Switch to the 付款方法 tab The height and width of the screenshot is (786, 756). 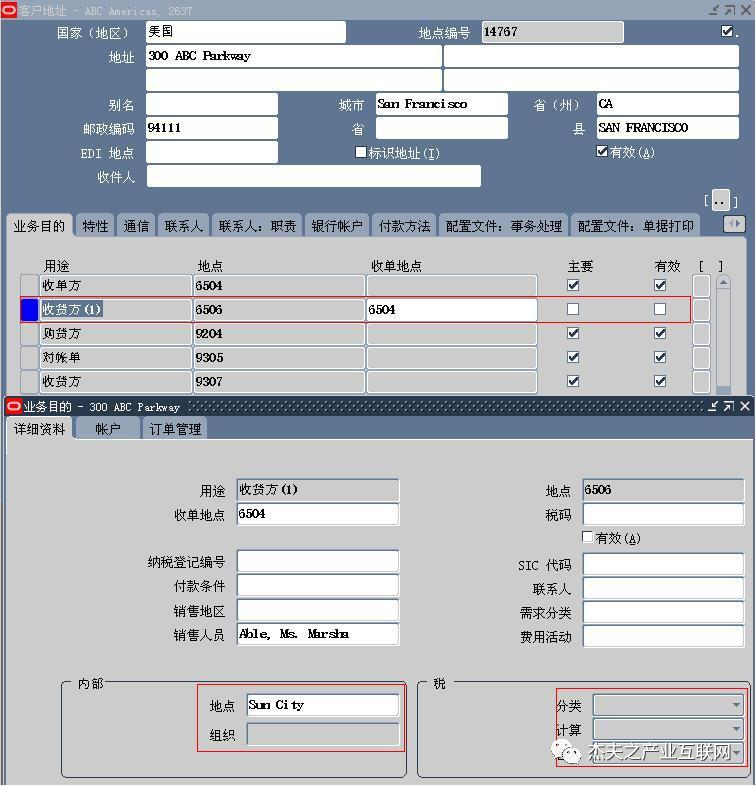point(404,226)
